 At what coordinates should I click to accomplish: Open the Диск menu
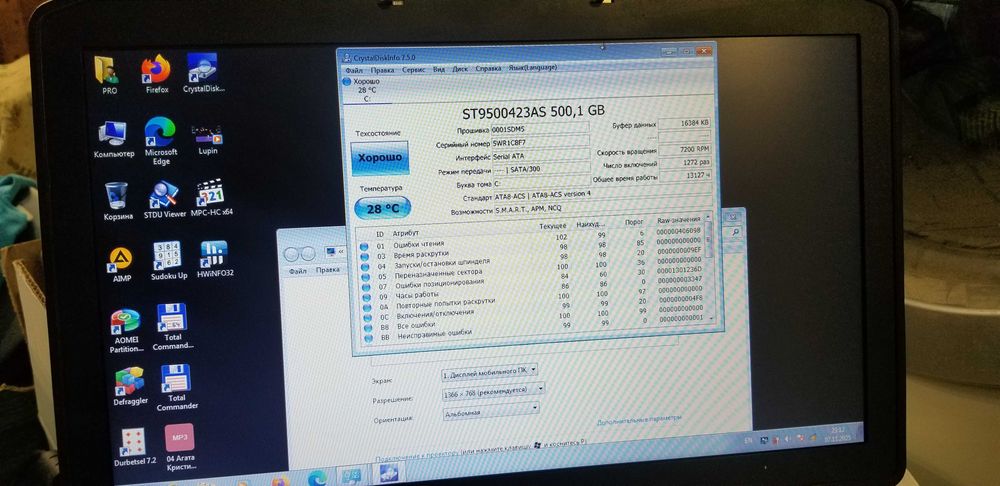[460, 68]
